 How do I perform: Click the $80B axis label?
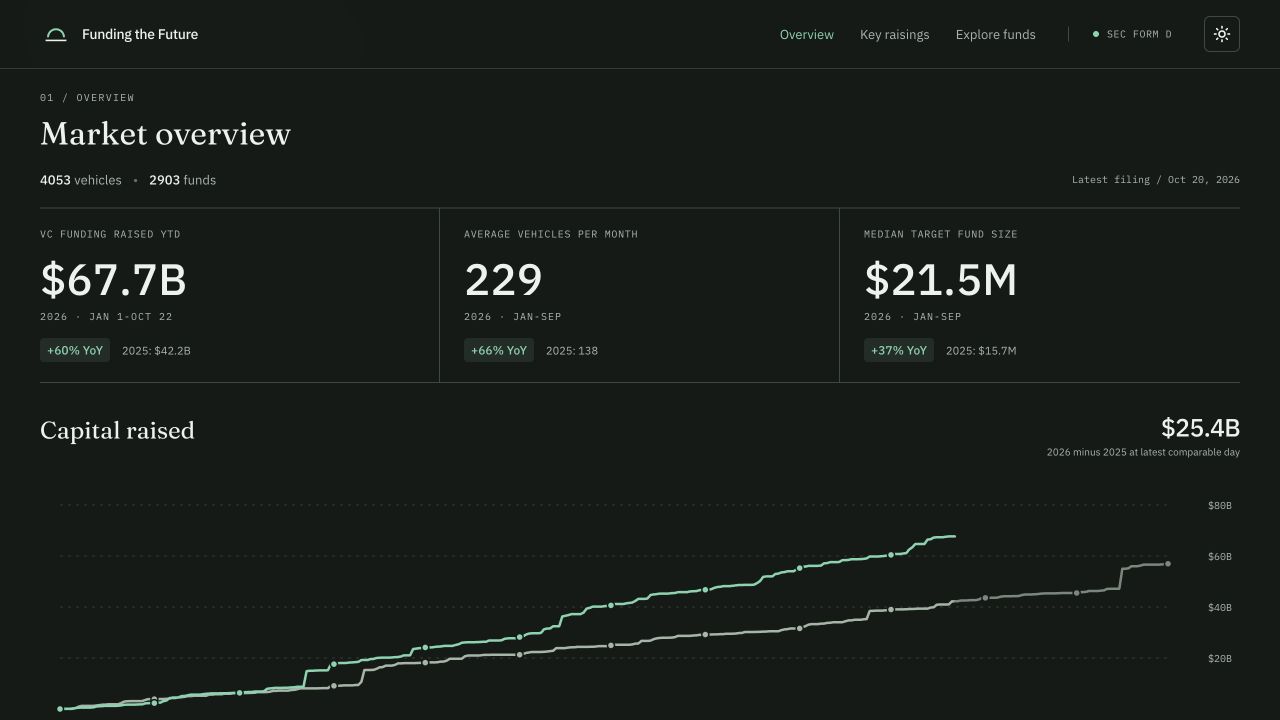pos(1220,506)
